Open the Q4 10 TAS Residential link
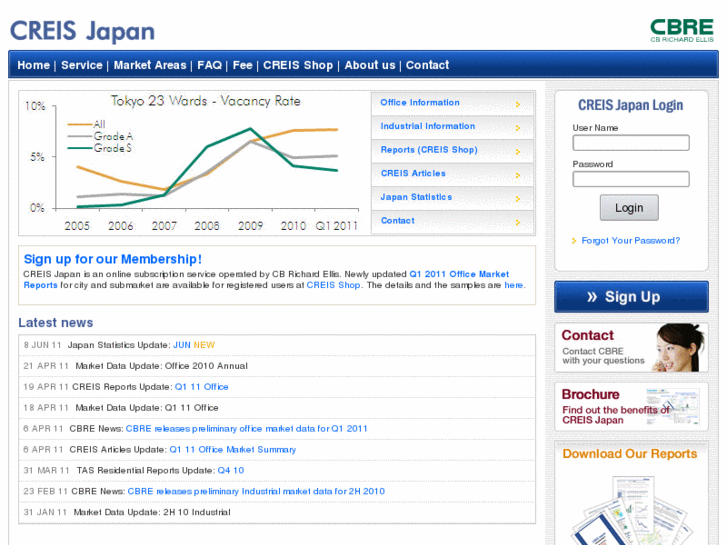Image resolution: width=727 pixels, height=545 pixels. (x=230, y=470)
